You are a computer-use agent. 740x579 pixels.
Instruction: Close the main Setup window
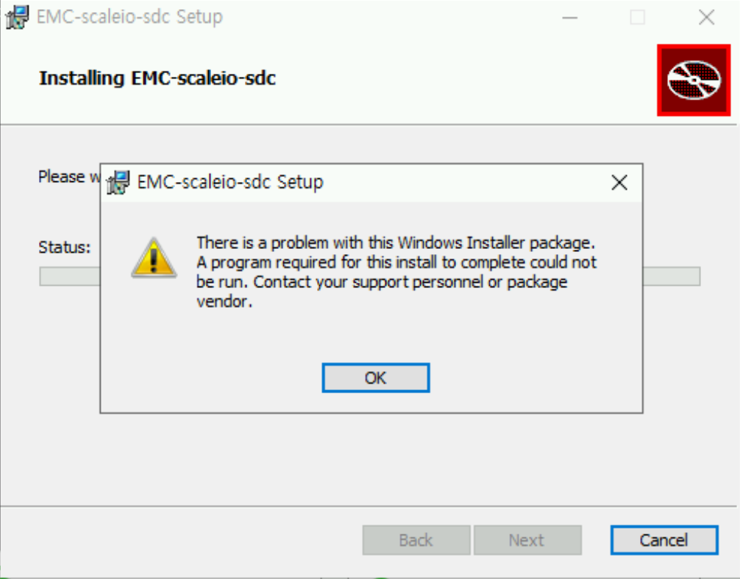tap(706, 17)
